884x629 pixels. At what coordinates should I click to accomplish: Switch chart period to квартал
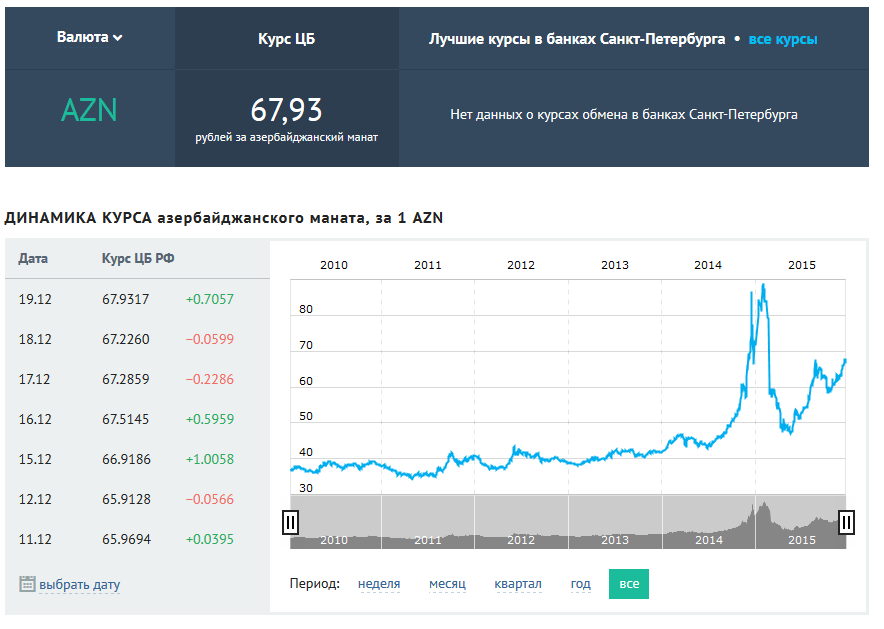pos(517,584)
